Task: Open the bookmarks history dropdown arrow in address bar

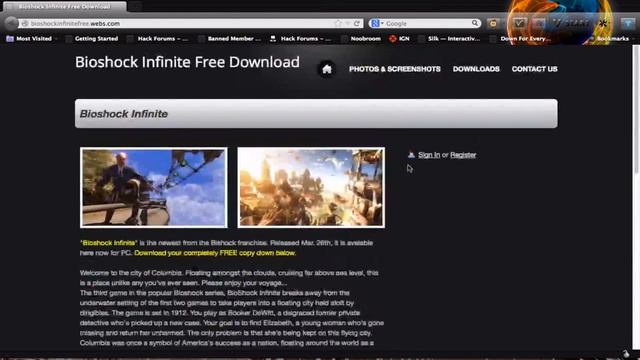Action: [347, 23]
